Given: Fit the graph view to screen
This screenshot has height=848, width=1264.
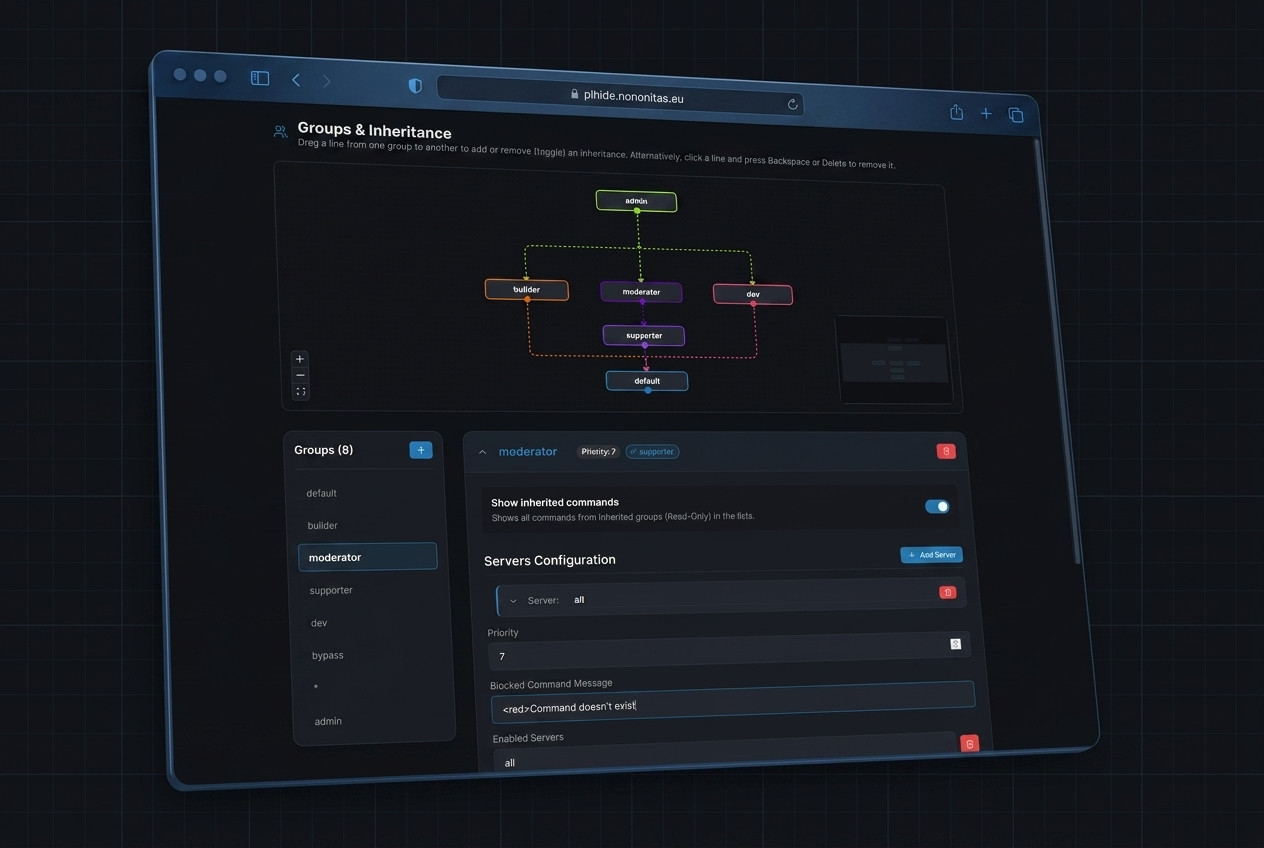Looking at the screenshot, I should (x=301, y=391).
